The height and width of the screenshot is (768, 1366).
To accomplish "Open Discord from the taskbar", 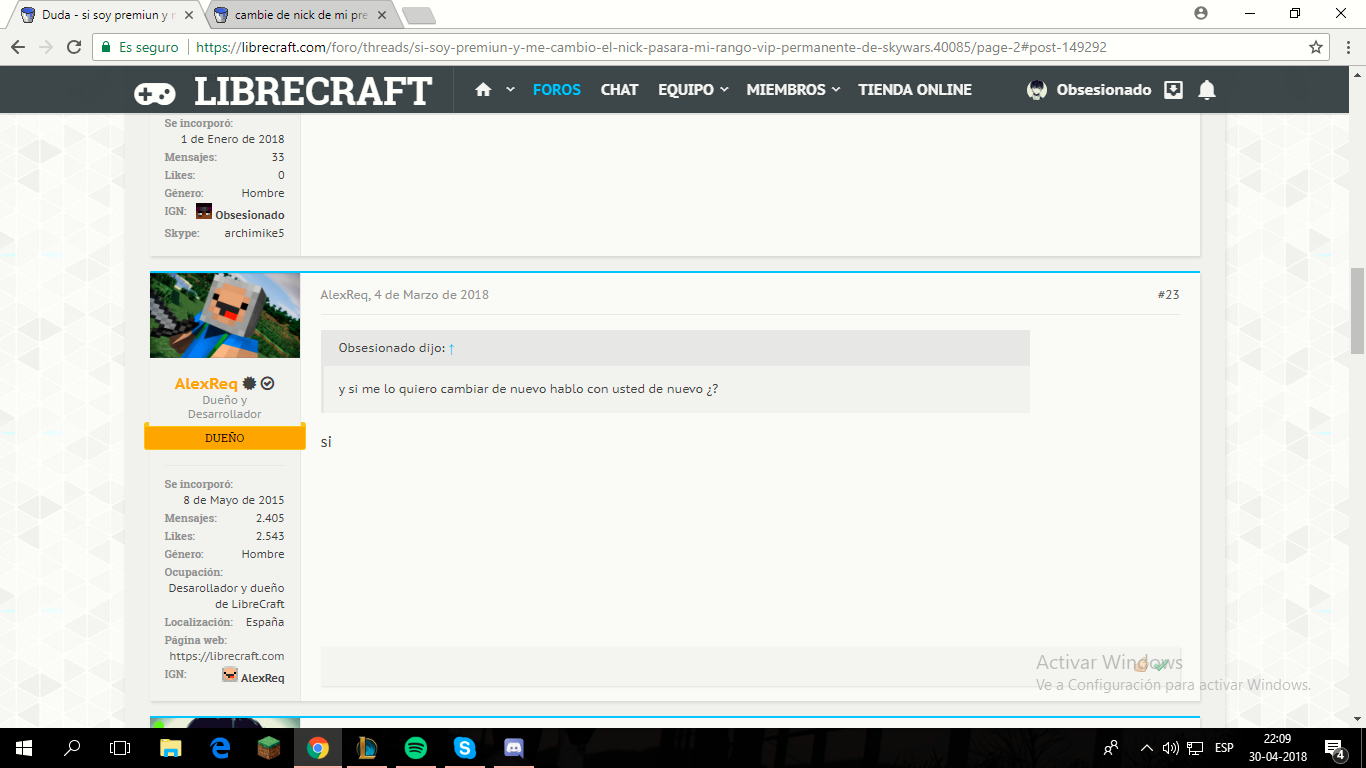I will point(514,747).
